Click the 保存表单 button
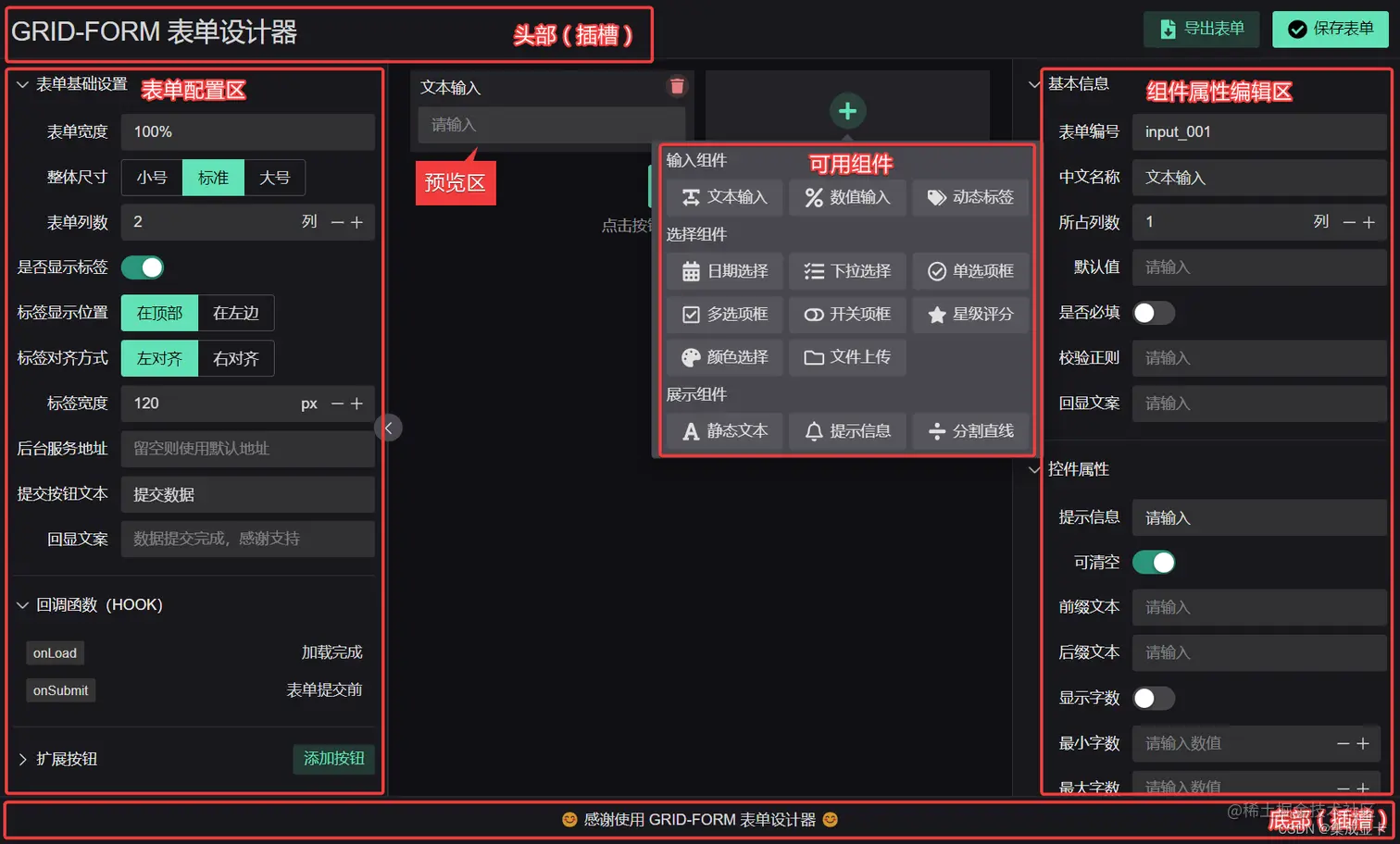The height and width of the screenshot is (844, 1400). pos(1331,30)
